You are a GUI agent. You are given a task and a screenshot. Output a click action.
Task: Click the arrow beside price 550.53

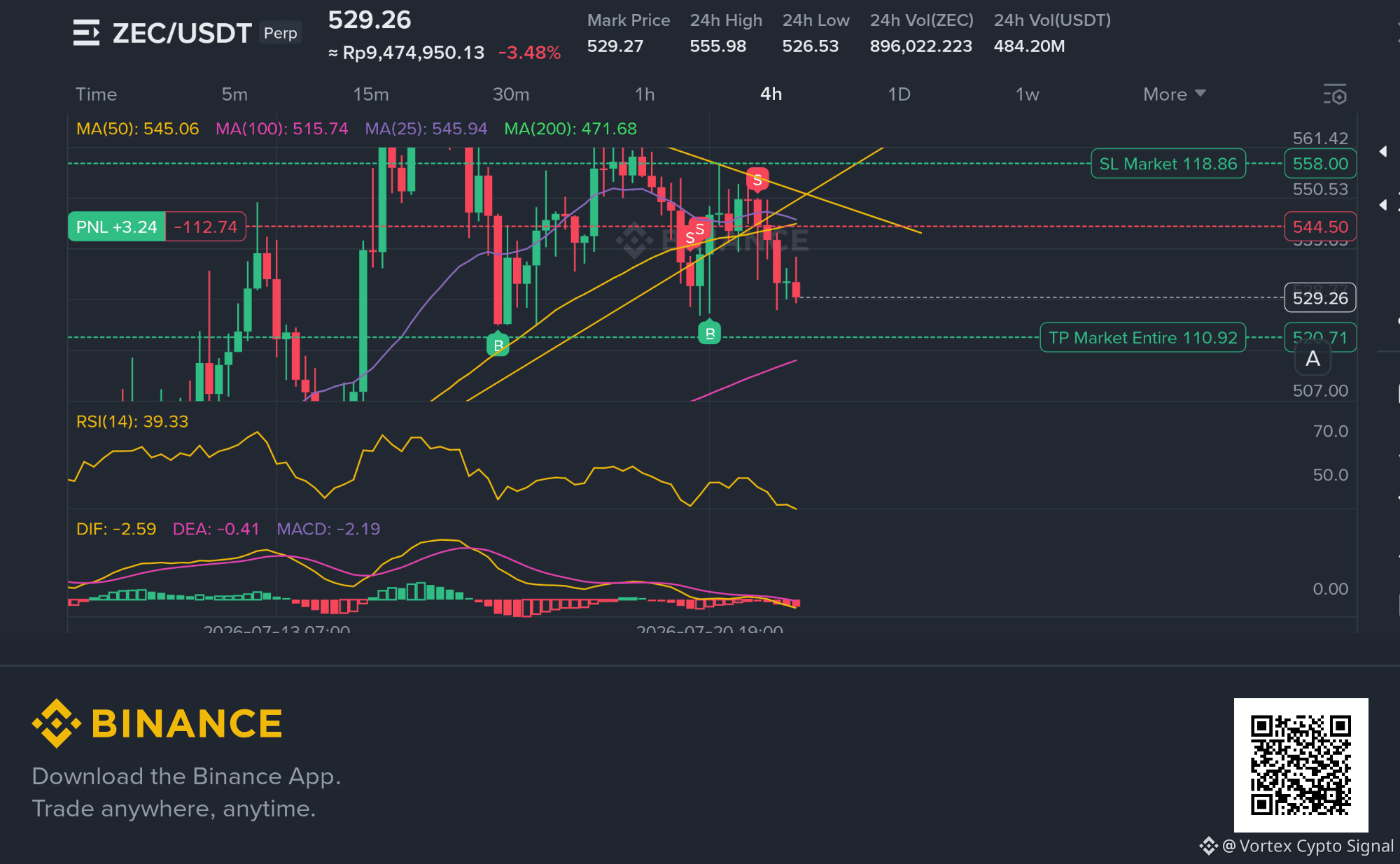click(x=1382, y=204)
